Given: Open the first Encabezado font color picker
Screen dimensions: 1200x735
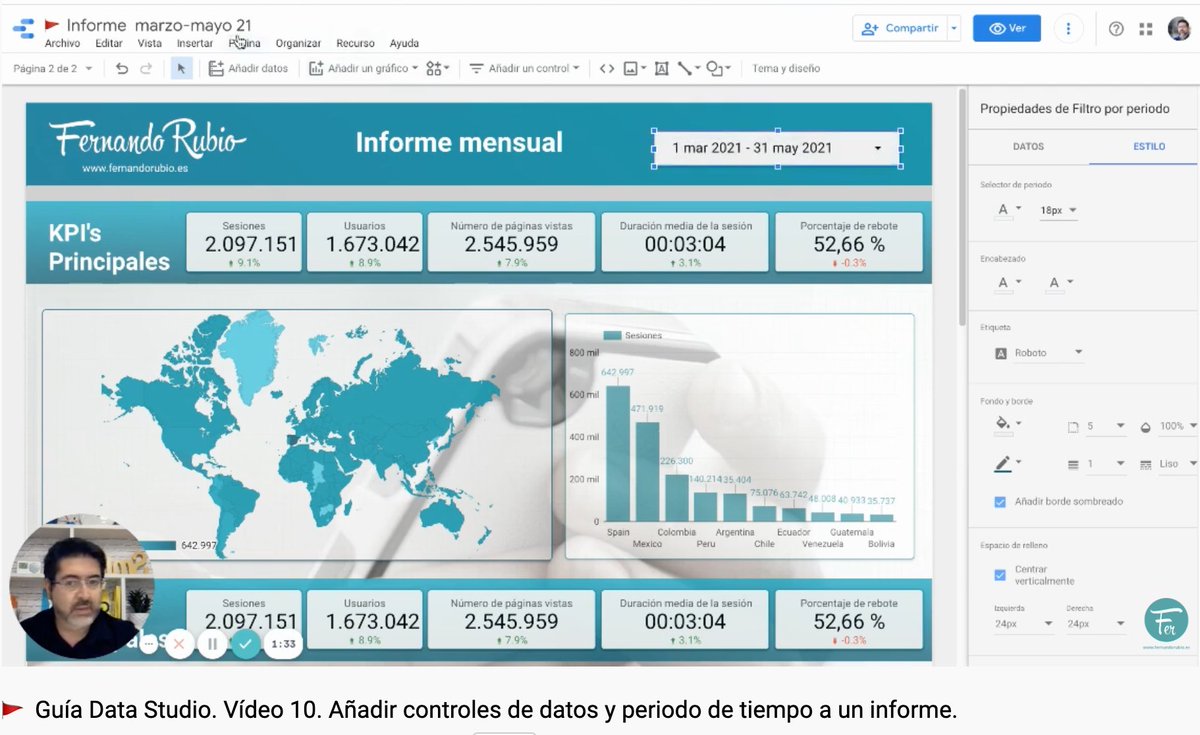Looking at the screenshot, I should pos(1008,283).
